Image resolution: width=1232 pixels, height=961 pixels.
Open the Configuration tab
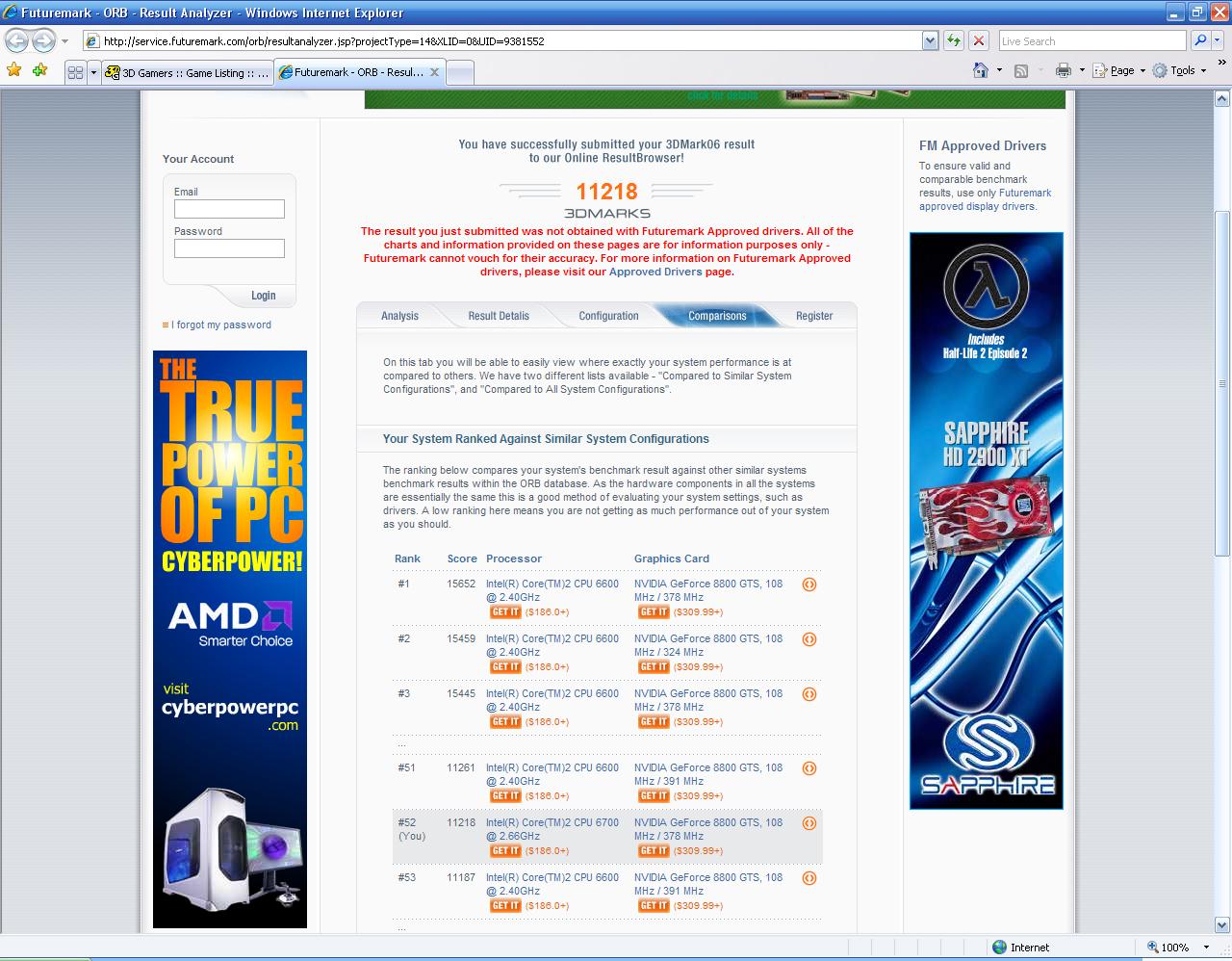coord(608,316)
